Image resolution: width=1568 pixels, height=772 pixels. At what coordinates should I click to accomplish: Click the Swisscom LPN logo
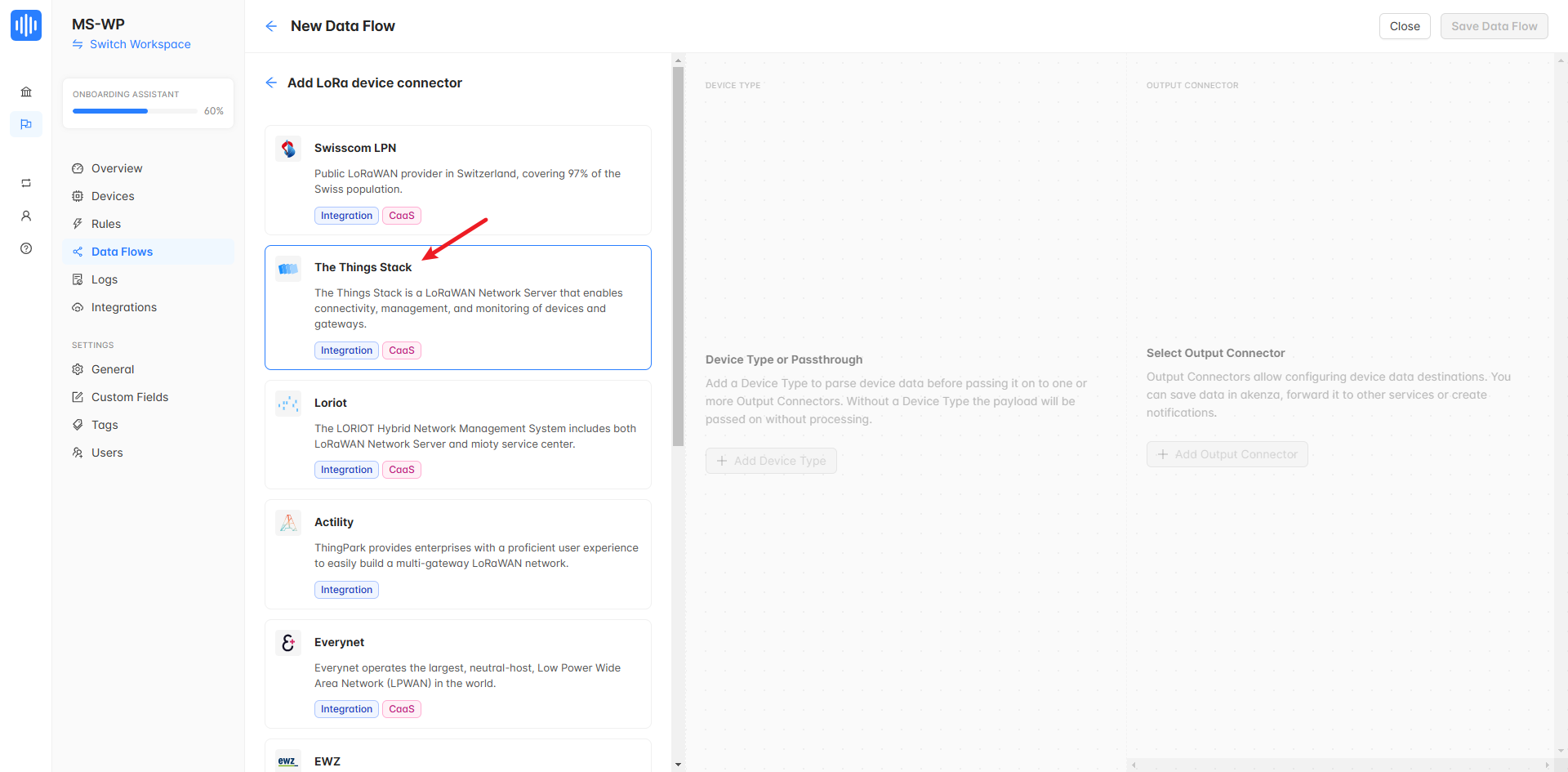coord(288,149)
